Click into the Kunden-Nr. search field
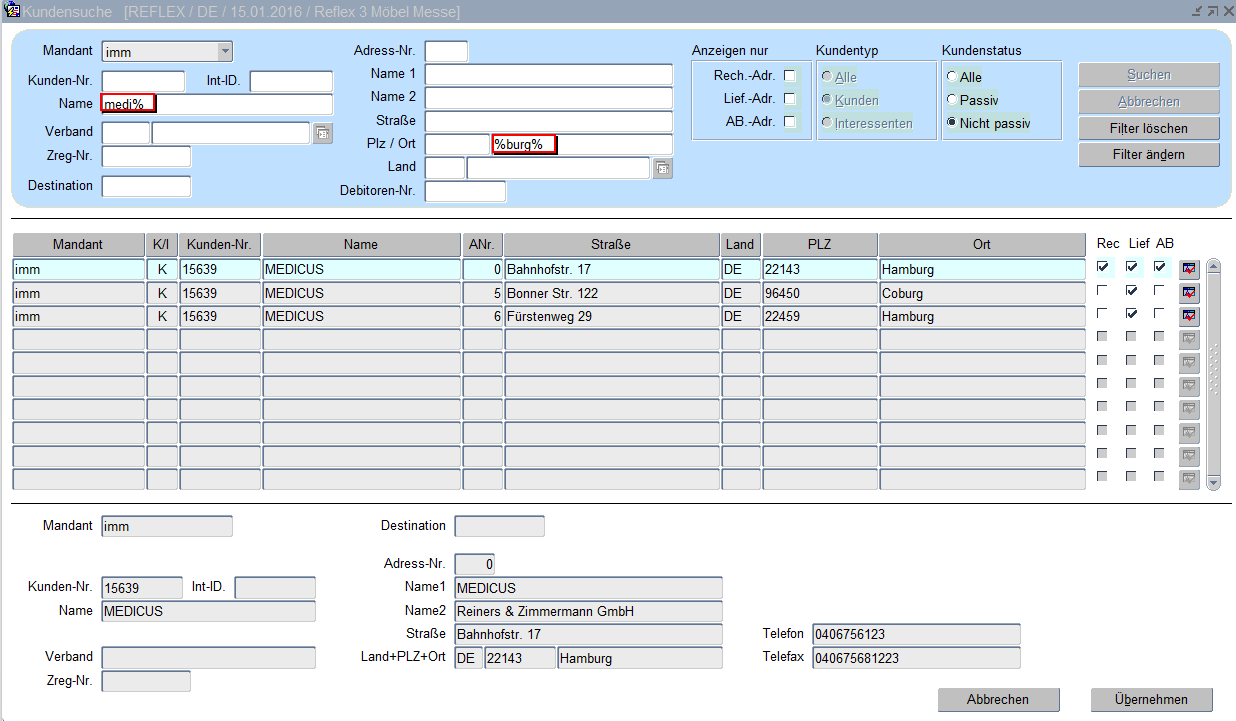1236x721 pixels. tap(143, 82)
